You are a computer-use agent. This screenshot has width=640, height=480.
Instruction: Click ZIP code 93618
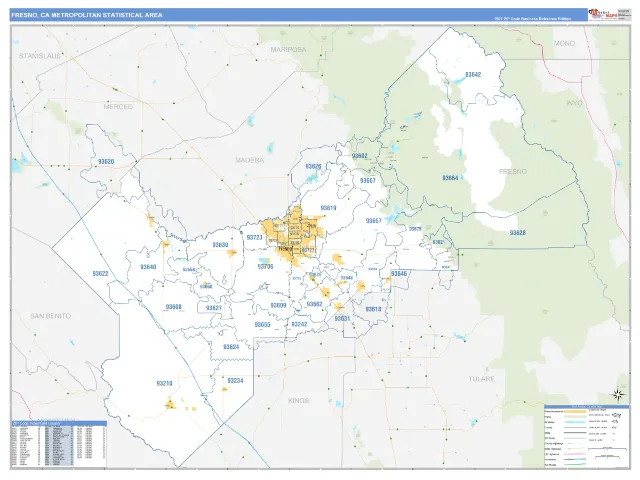point(373,309)
